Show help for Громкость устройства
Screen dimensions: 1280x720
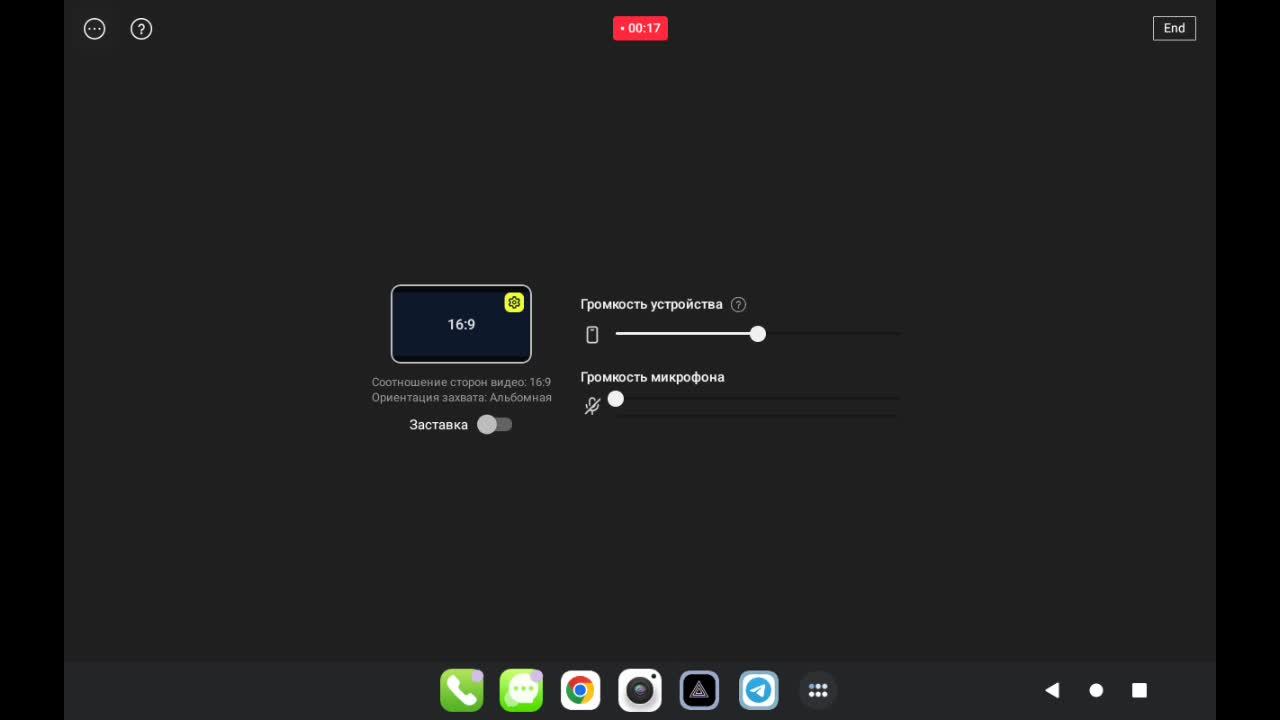738,304
